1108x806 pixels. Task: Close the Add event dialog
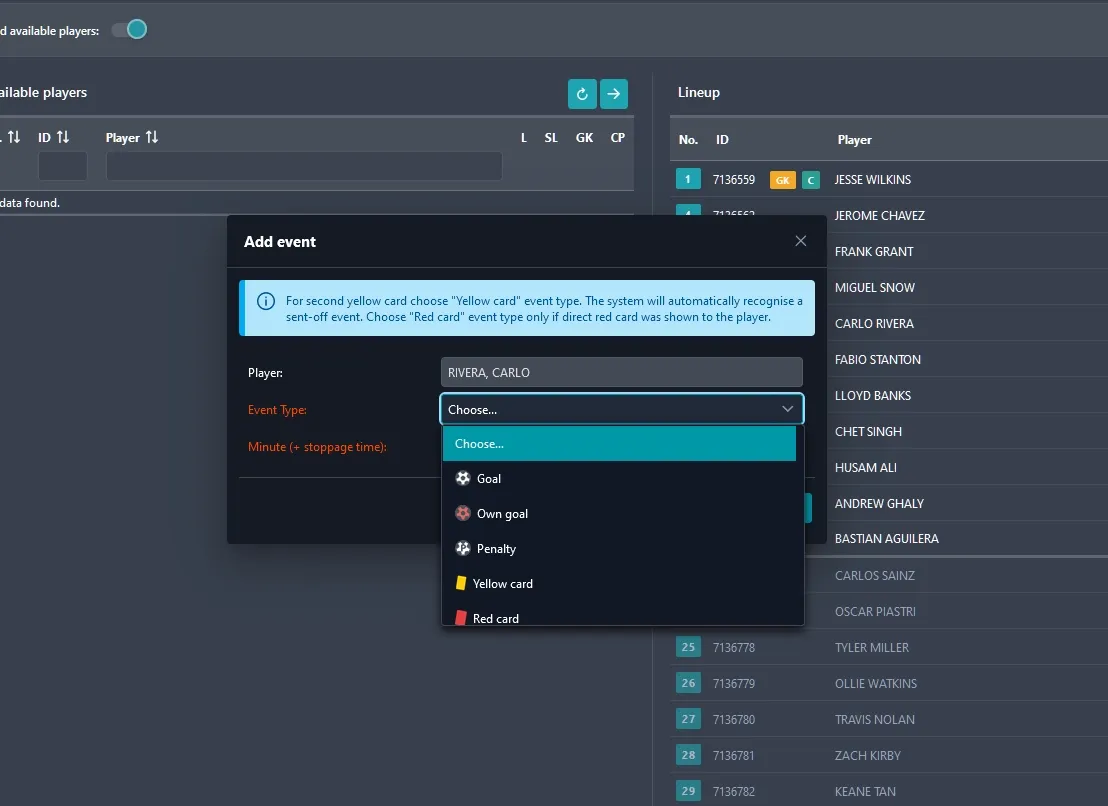pos(800,241)
